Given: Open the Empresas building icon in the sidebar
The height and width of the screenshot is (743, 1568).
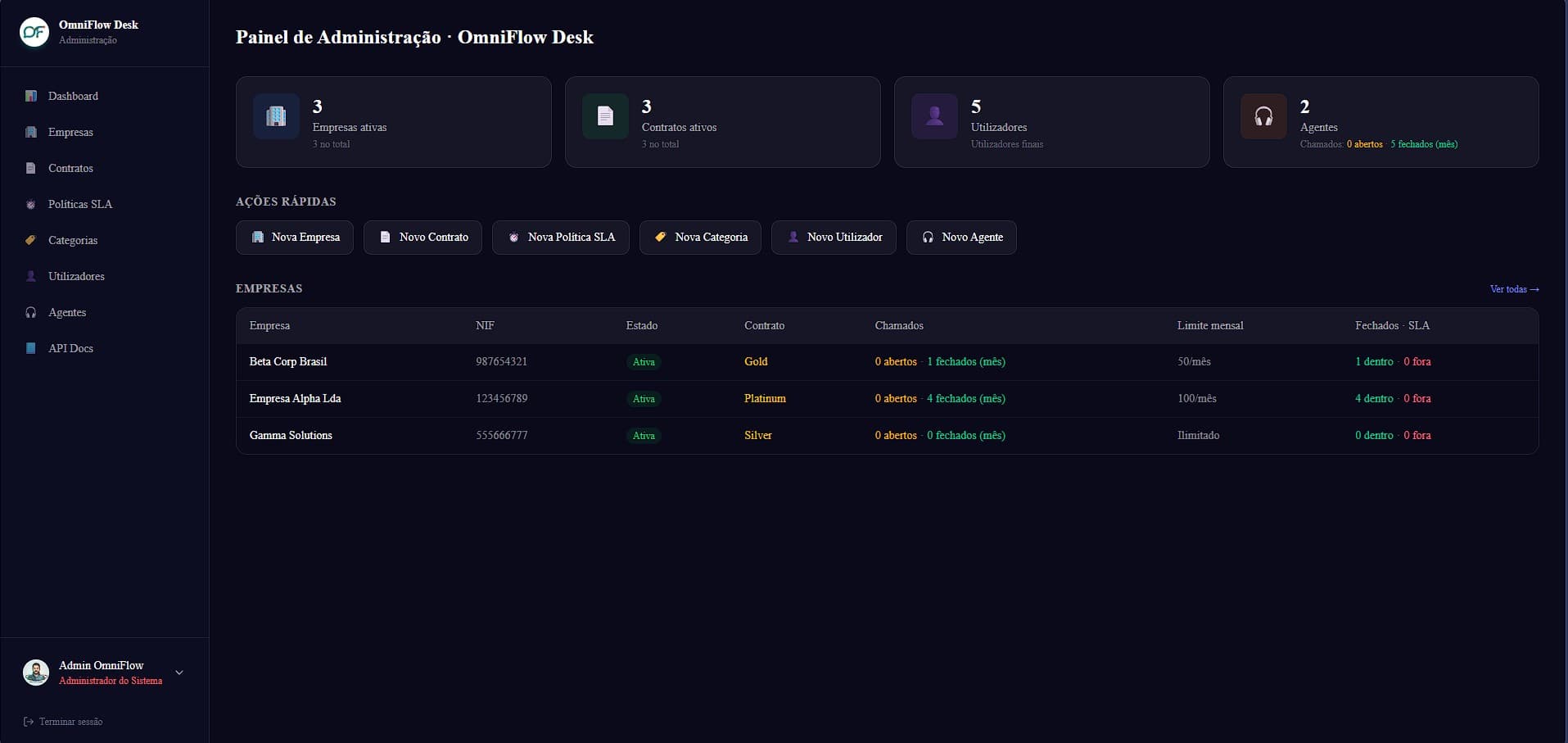Looking at the screenshot, I should pyautogui.click(x=31, y=132).
